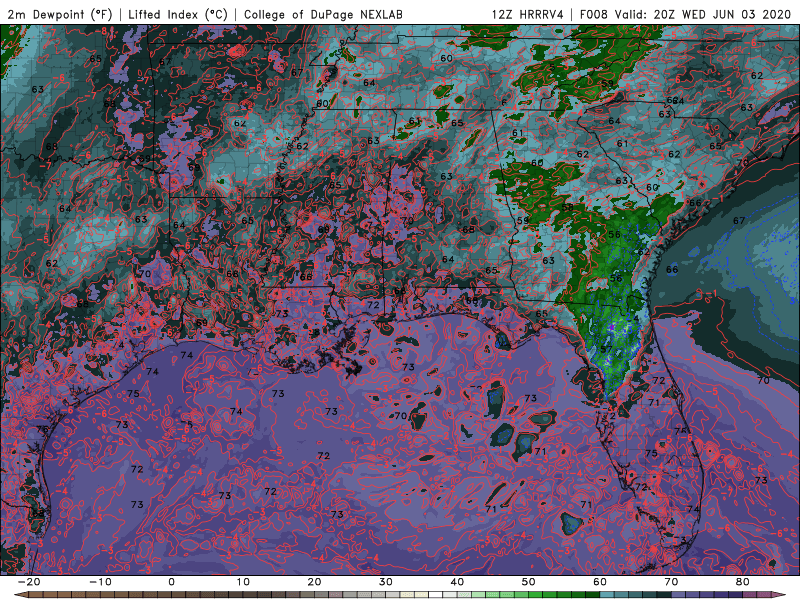Image resolution: width=800 pixels, height=600 pixels.
Task: Click the 10 tick label on color scale
Action: click(x=243, y=582)
